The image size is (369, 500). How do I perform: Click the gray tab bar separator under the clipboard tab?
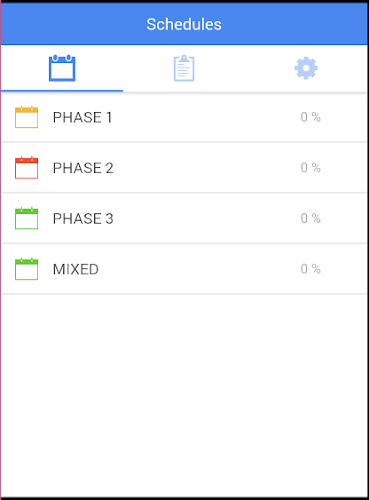(184, 92)
